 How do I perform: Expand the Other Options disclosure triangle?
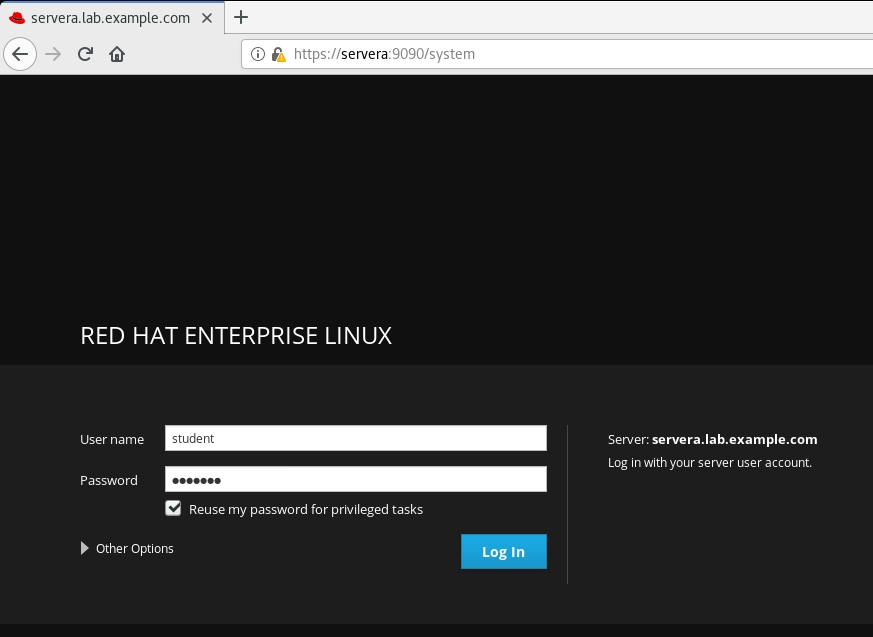pyautogui.click(x=85, y=548)
